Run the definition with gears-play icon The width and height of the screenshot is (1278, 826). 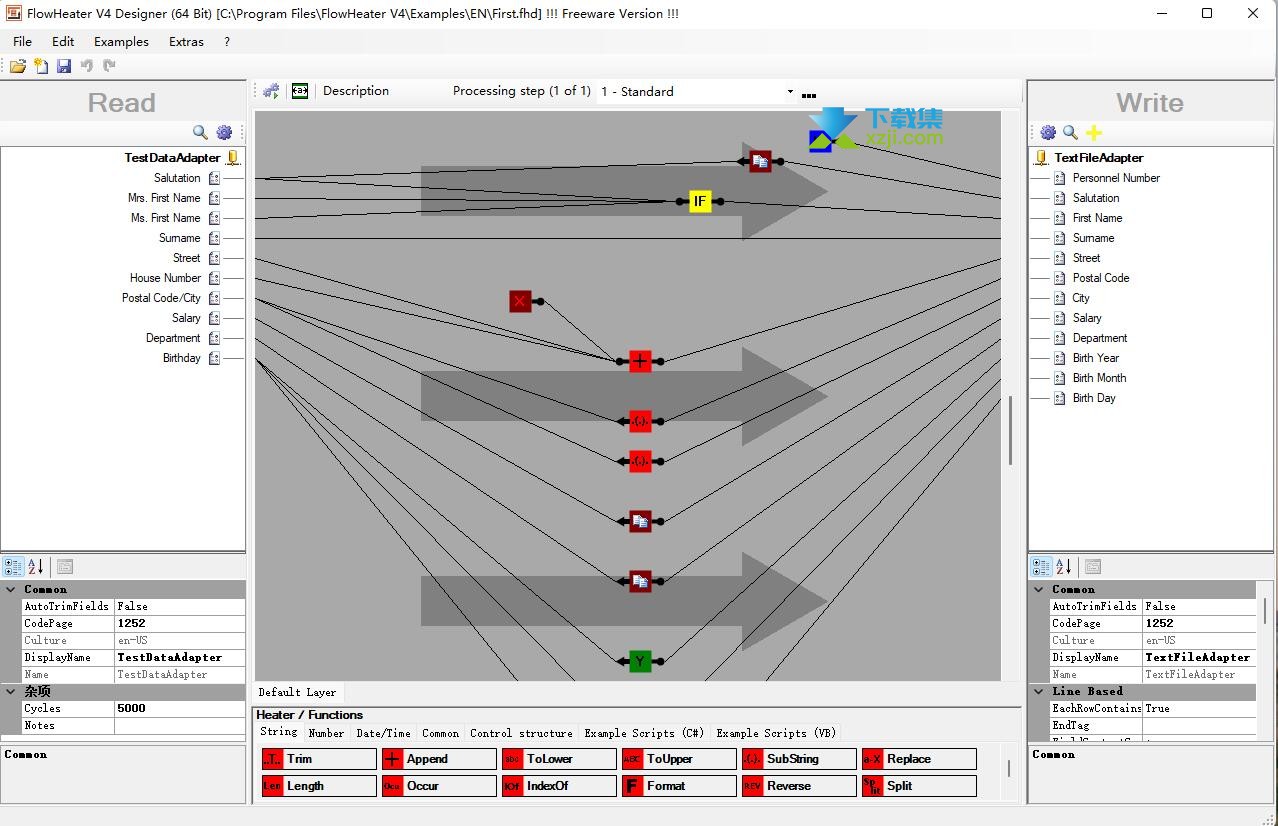pyautogui.click(x=271, y=91)
